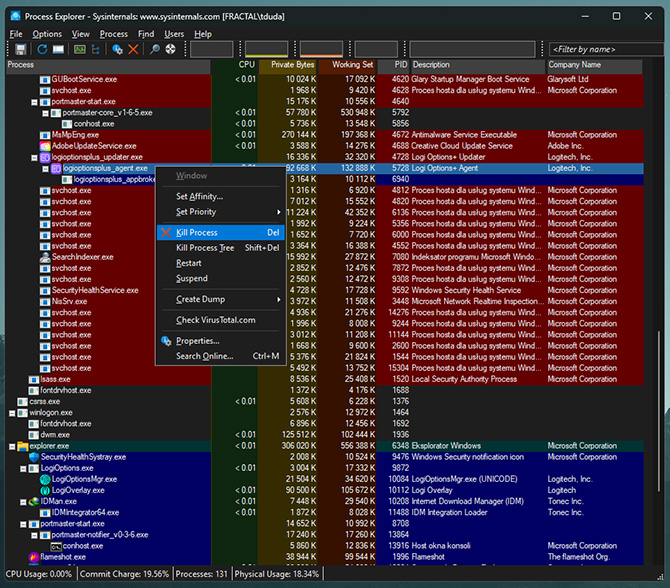The height and width of the screenshot is (588, 670).
Task: Click the IDMan.exe globe icon
Action: coord(34,502)
